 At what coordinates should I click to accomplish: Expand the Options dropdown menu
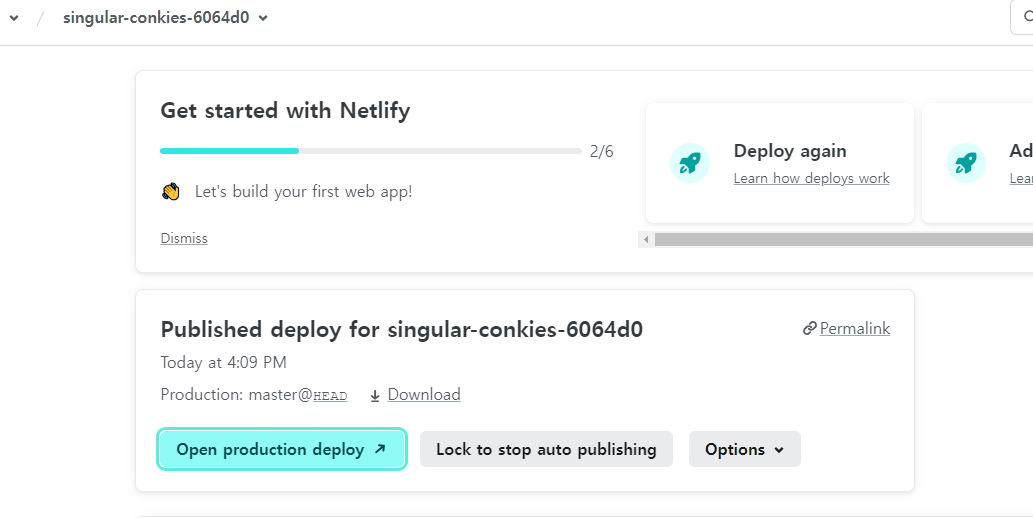pos(744,449)
